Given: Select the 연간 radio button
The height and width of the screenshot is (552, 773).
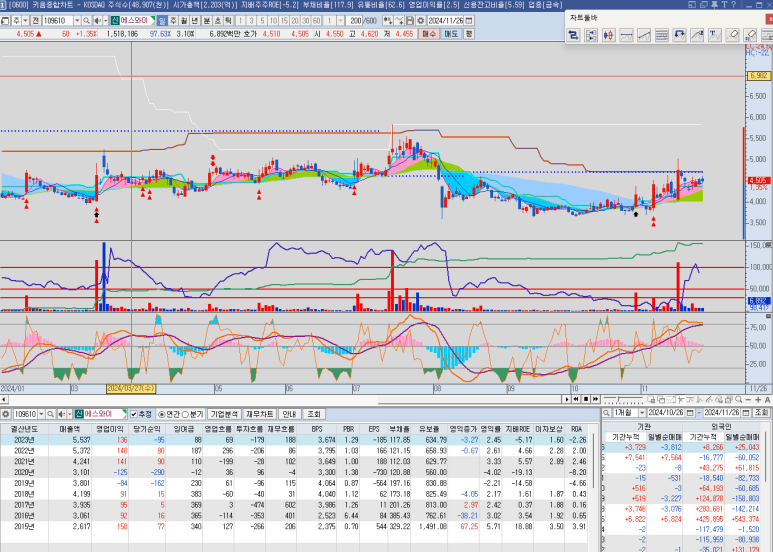Looking at the screenshot, I should 162,414.
